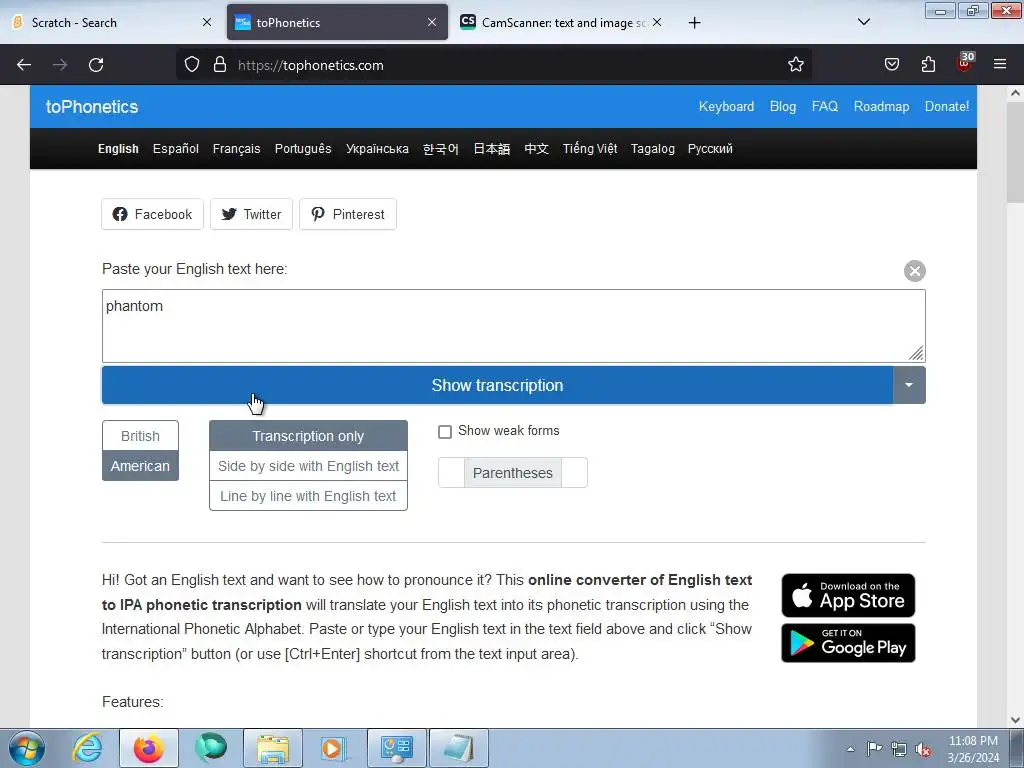Click the page scrollbar down arrow
Image resolution: width=1024 pixels, height=768 pixels.
1015,720
